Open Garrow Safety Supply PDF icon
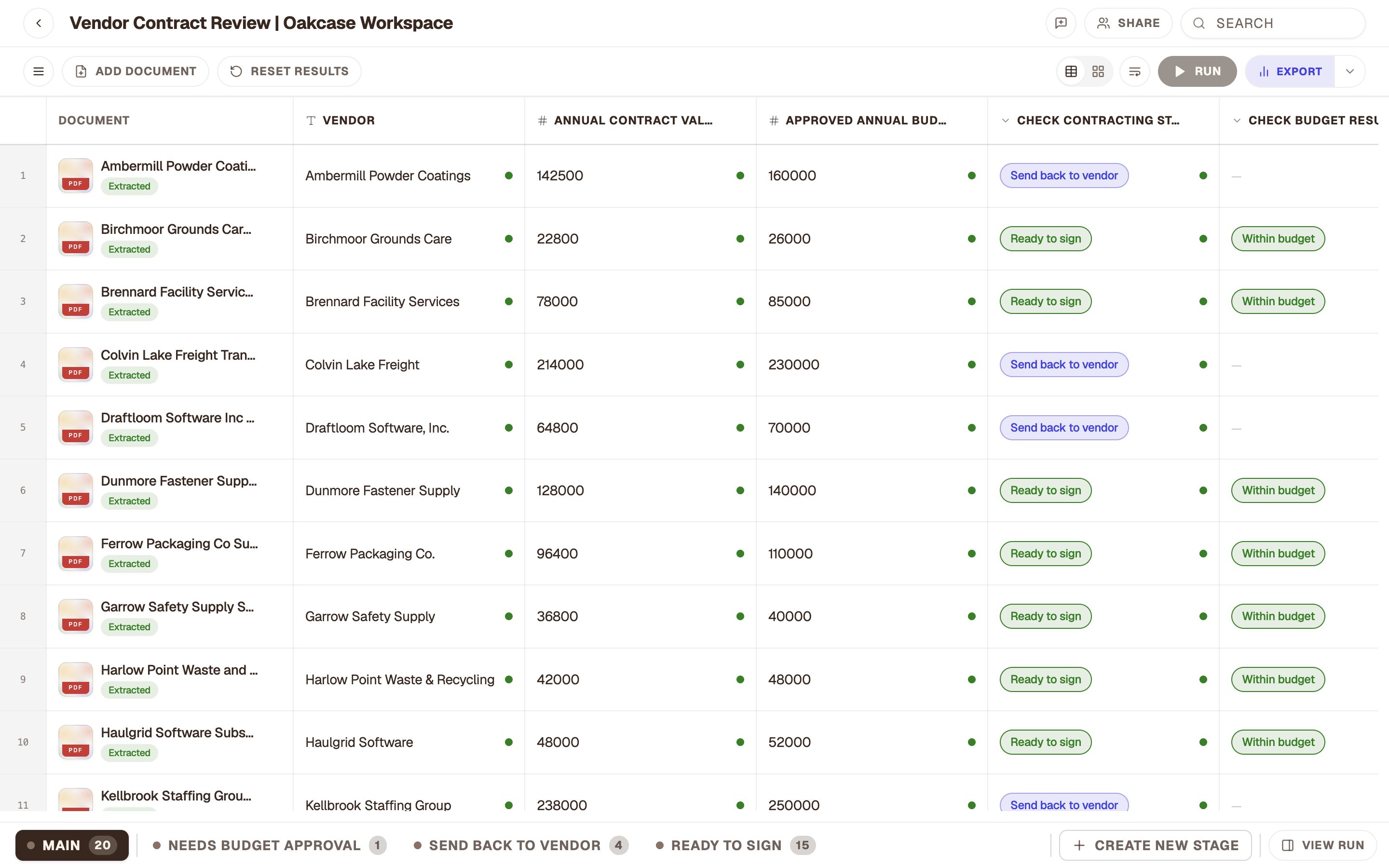The width and height of the screenshot is (1389, 868). [75, 616]
